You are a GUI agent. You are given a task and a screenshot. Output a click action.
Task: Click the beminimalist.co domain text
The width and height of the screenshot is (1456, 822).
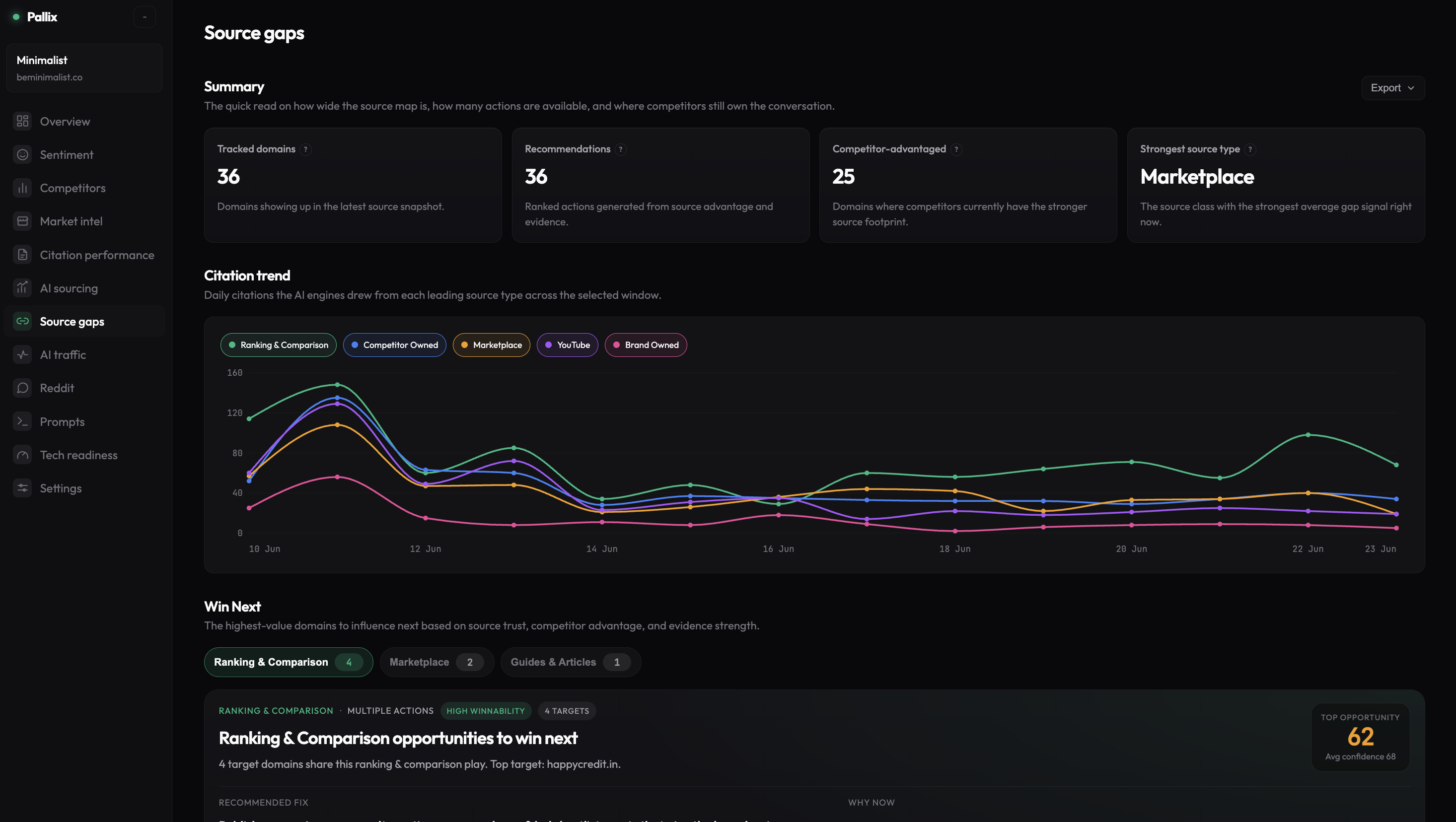pos(49,77)
